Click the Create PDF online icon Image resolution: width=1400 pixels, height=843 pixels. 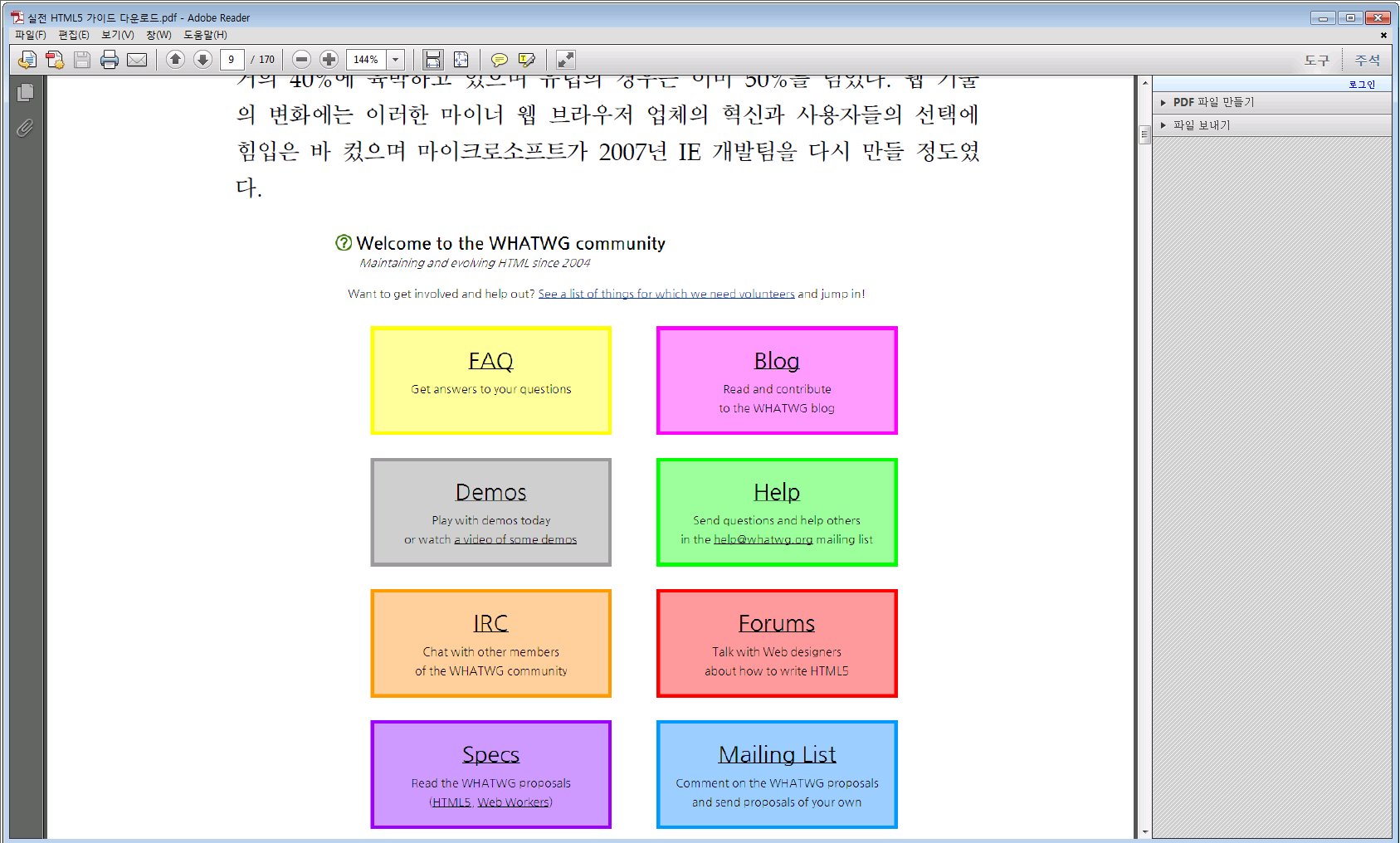pos(55,60)
